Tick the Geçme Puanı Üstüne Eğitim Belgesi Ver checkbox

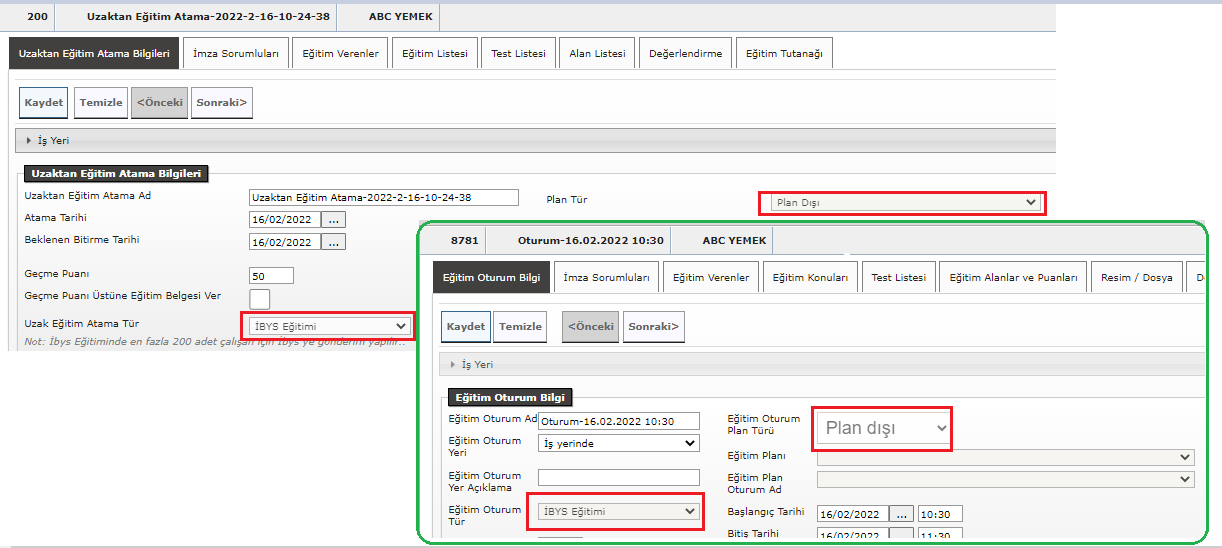(x=259, y=298)
